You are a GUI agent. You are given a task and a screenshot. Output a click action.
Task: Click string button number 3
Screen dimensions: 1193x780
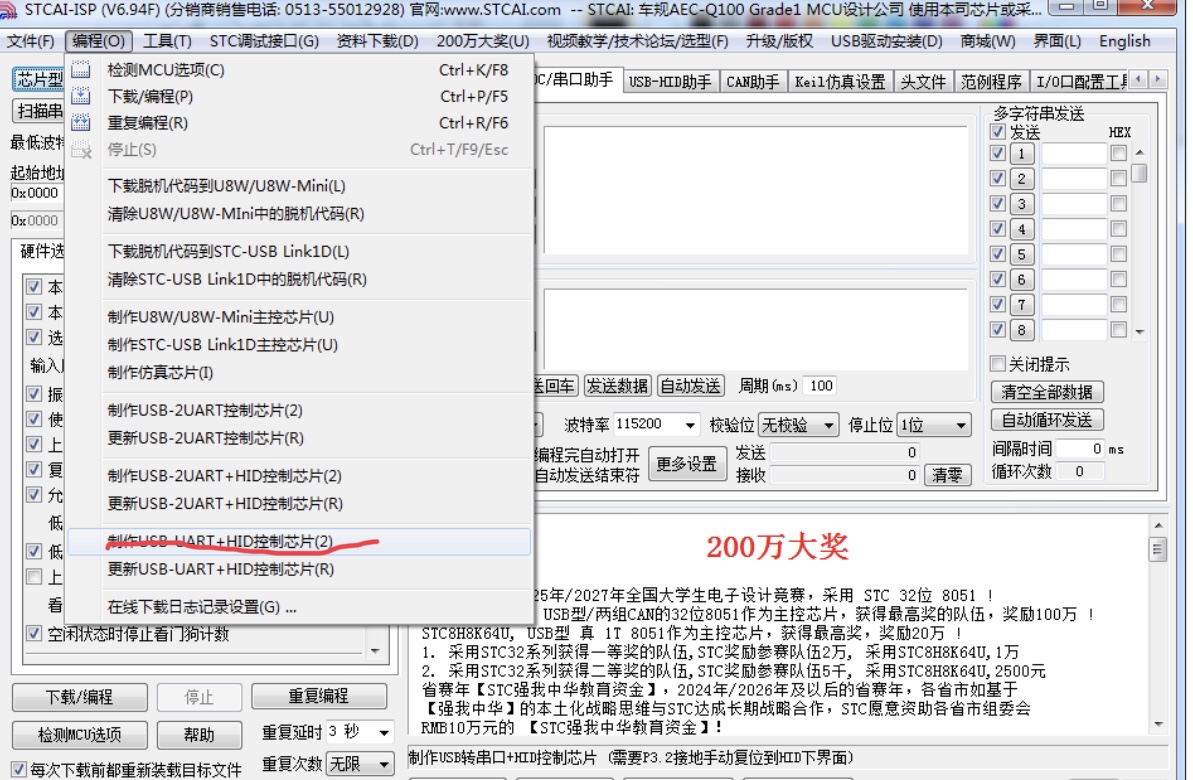(1022, 204)
